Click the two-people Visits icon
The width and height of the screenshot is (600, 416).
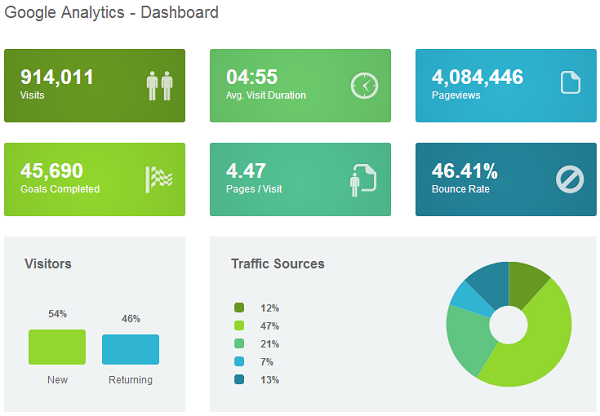[x=160, y=86]
